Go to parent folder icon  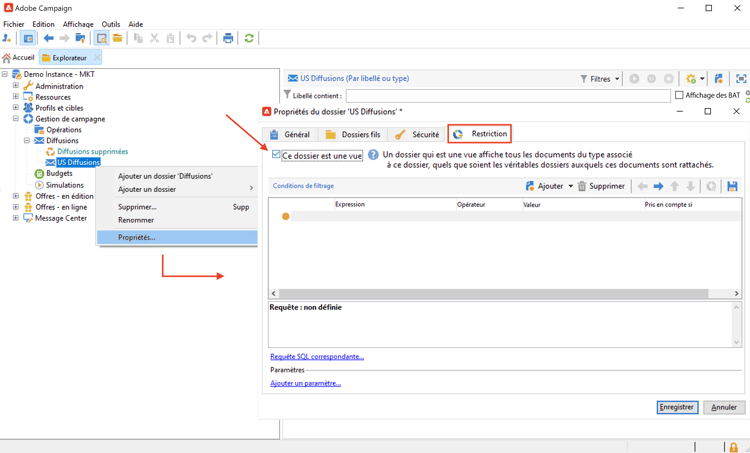tap(80, 38)
